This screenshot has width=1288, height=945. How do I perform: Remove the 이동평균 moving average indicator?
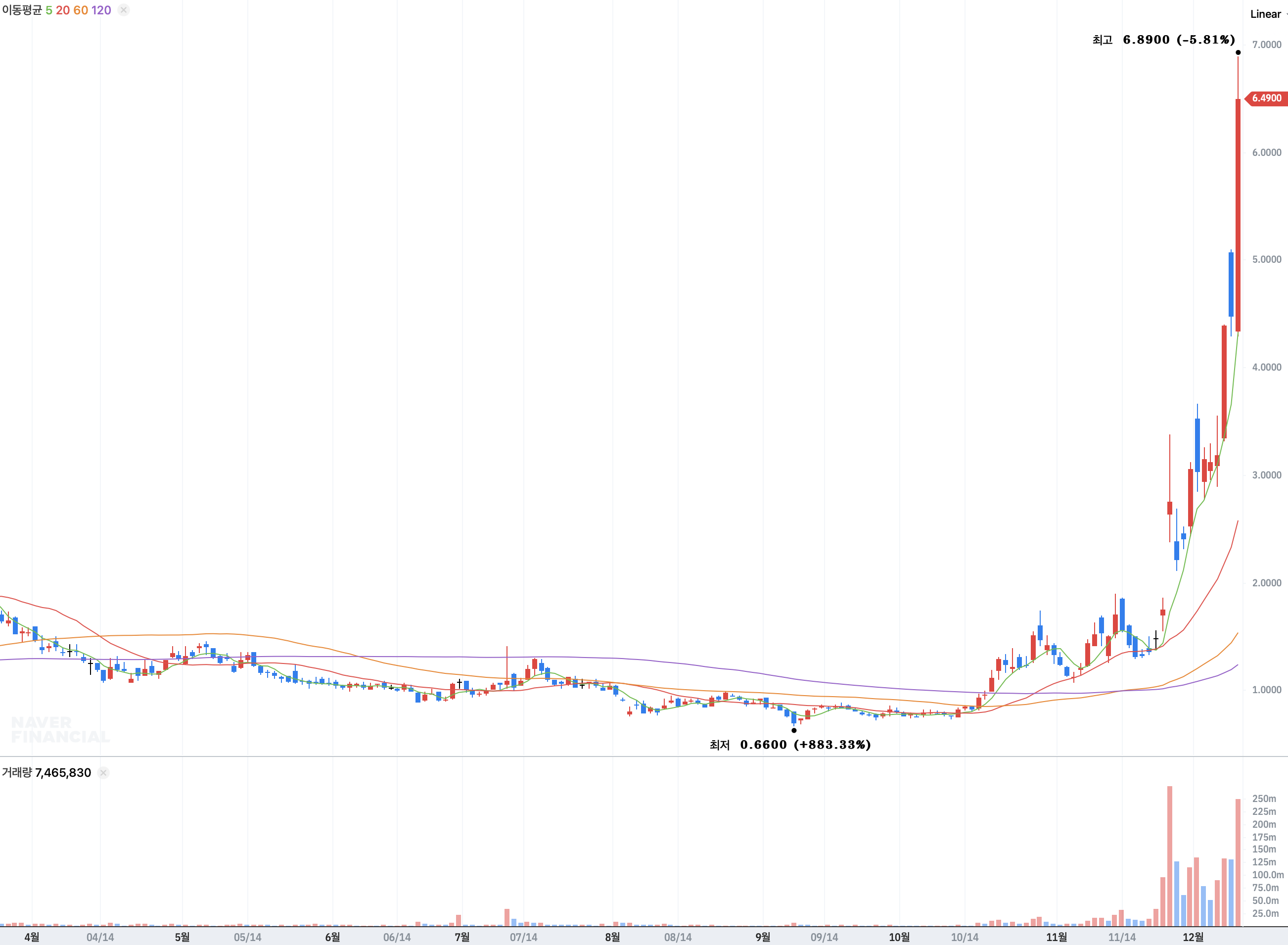pyautogui.click(x=124, y=10)
